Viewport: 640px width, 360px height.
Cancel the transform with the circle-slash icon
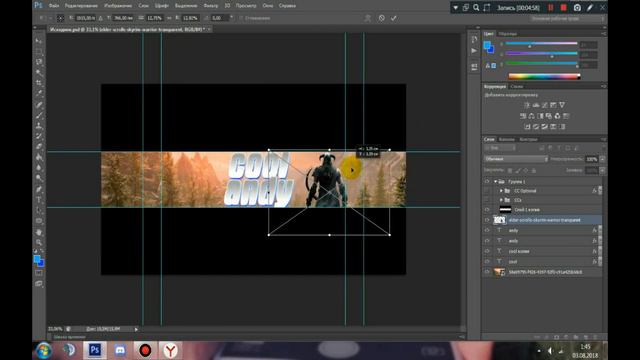tap(381, 18)
